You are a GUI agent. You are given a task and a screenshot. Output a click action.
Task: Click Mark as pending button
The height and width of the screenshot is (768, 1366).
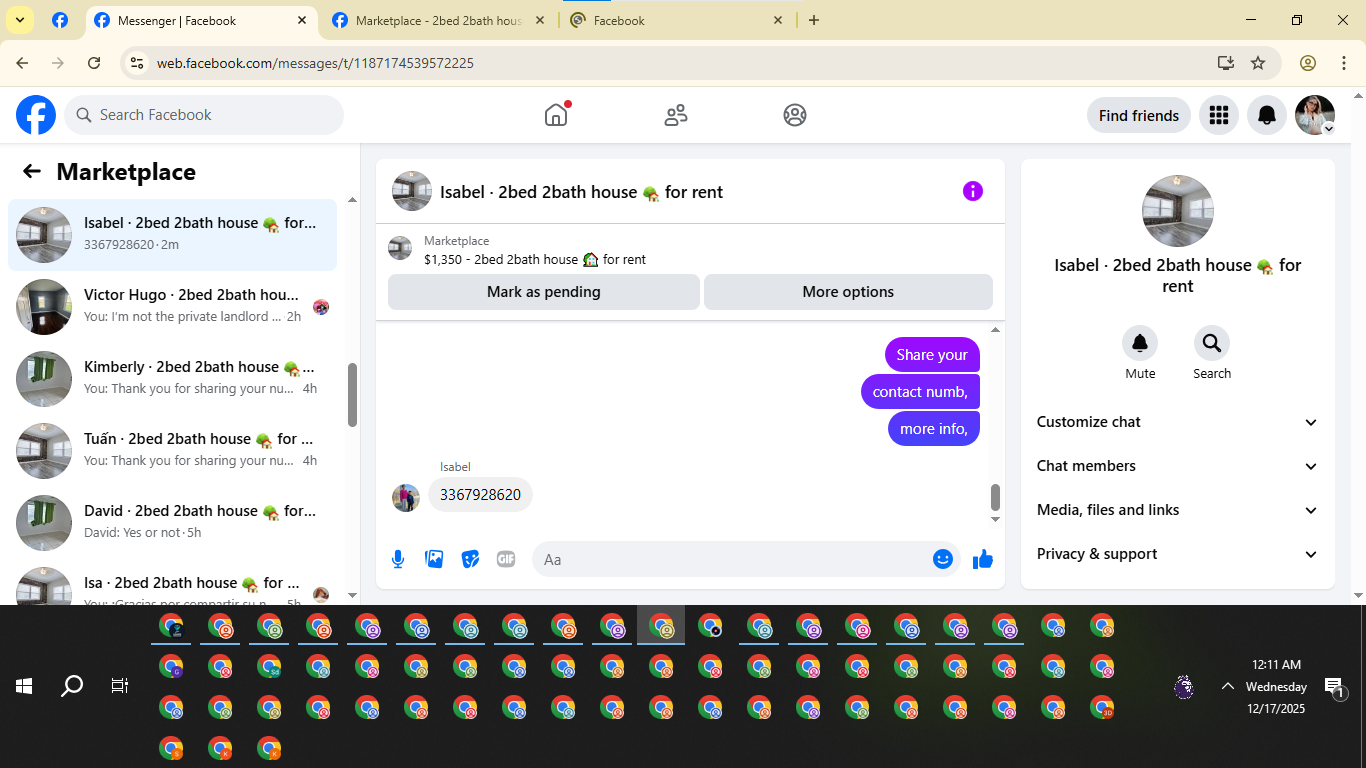(544, 292)
